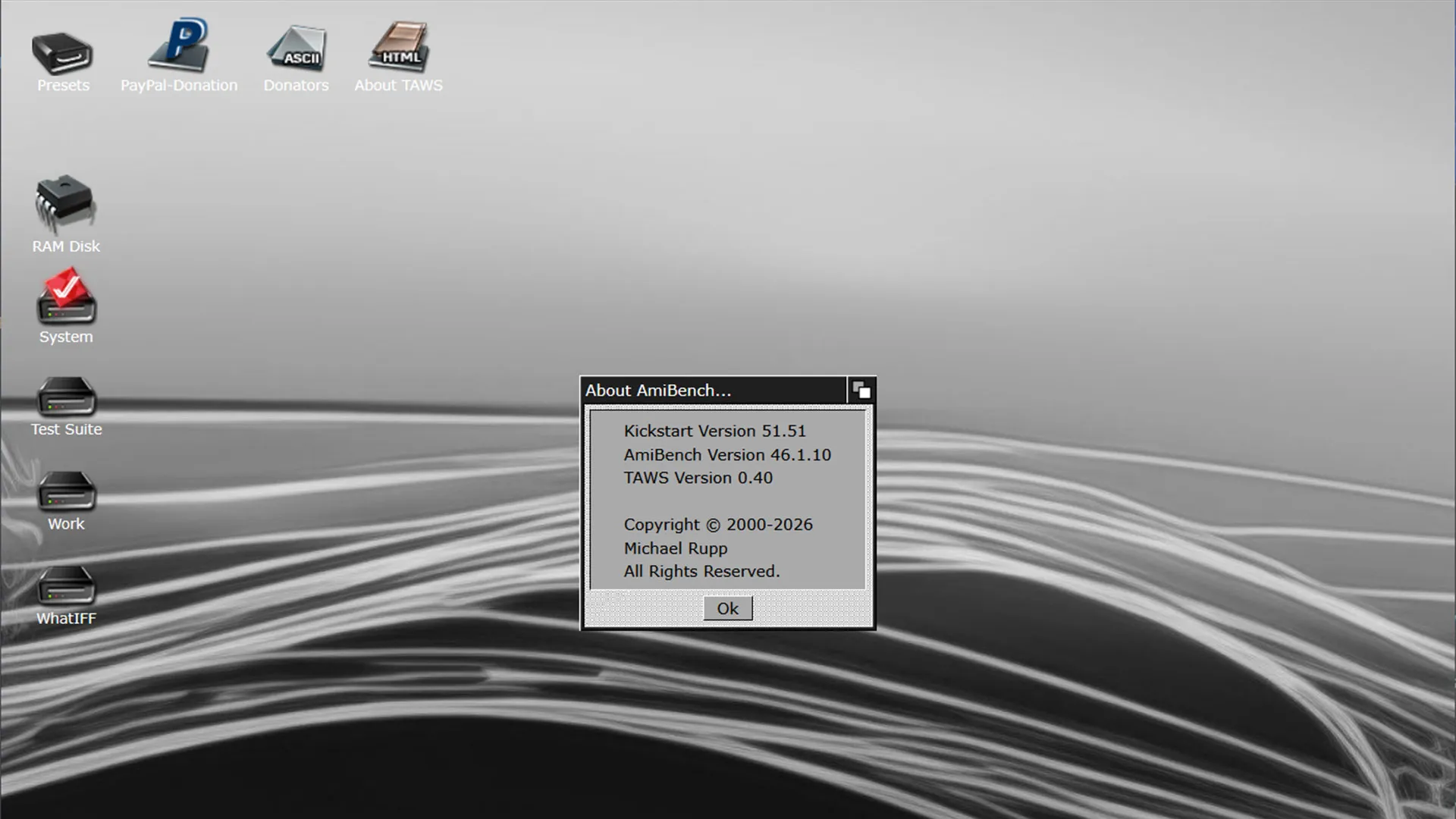
Task: Click the depth gadget of About AmiBench window
Action: pyautogui.click(x=861, y=391)
